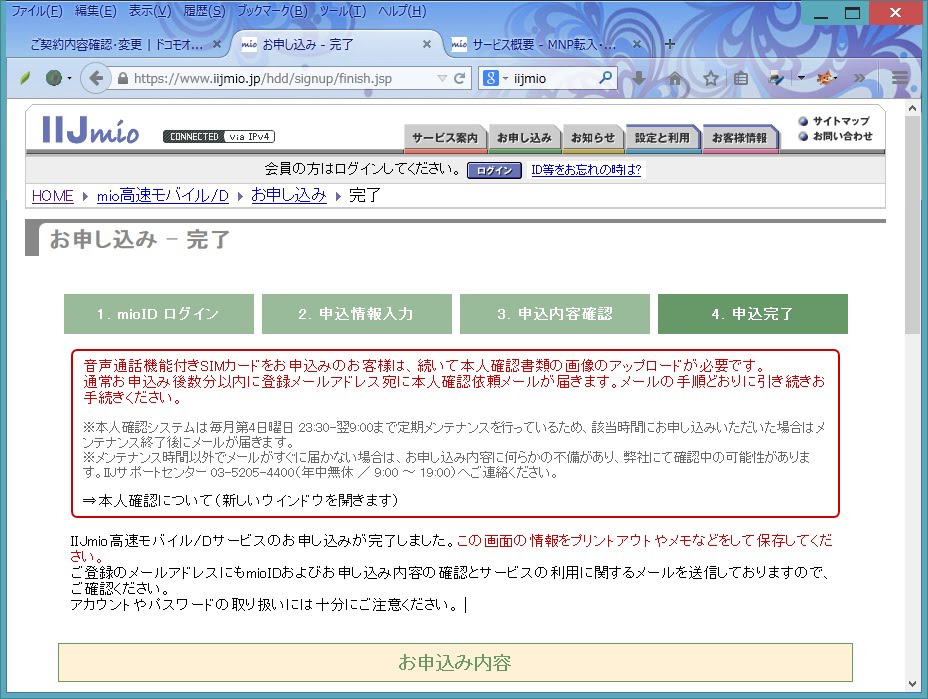Open dropdown arrow beside the globe icon
This screenshot has height=699, width=928.
click(x=69, y=78)
